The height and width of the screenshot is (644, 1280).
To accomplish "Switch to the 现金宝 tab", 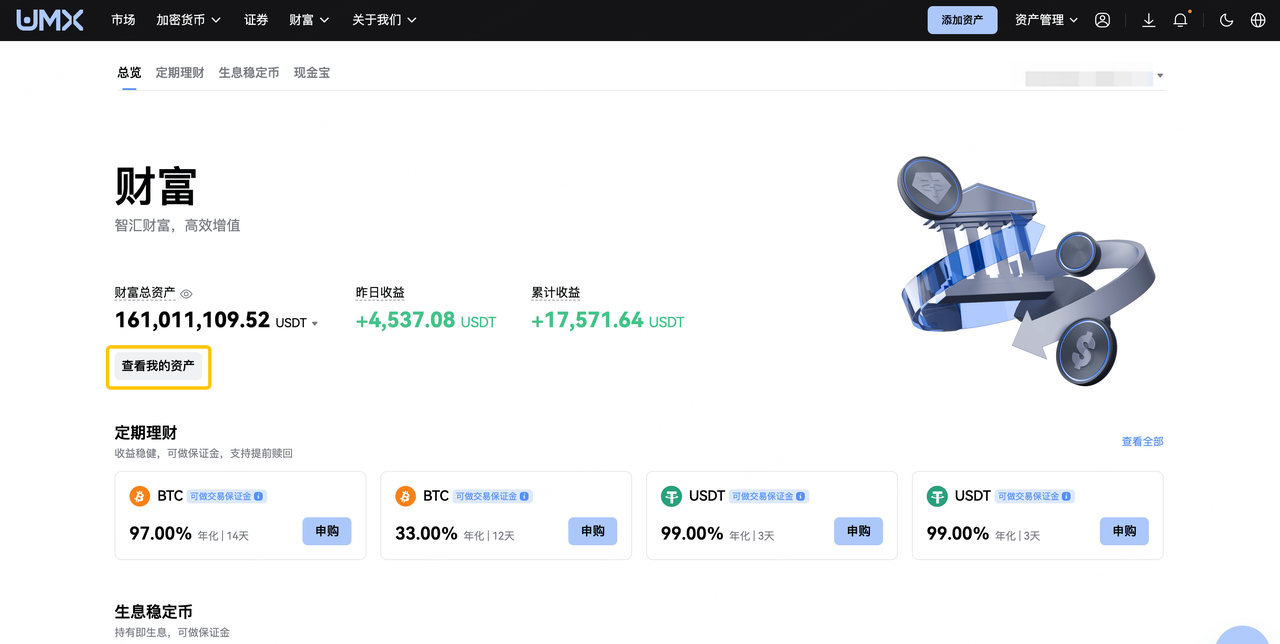I will [x=312, y=73].
